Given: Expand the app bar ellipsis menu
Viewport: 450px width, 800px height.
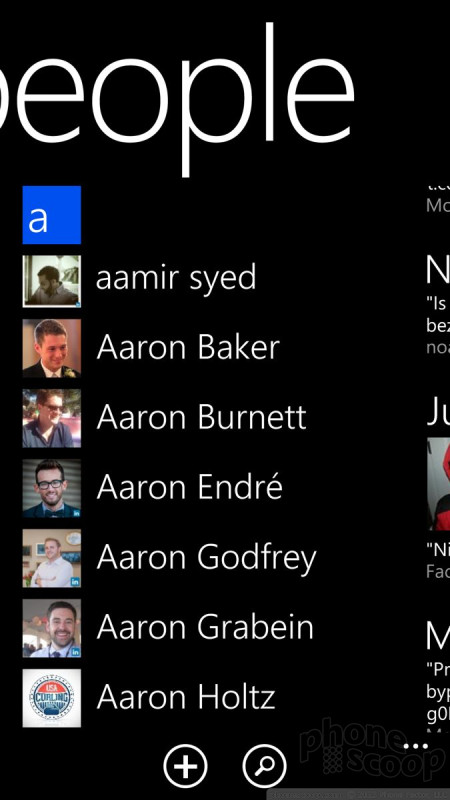Looking at the screenshot, I should 416,746.
